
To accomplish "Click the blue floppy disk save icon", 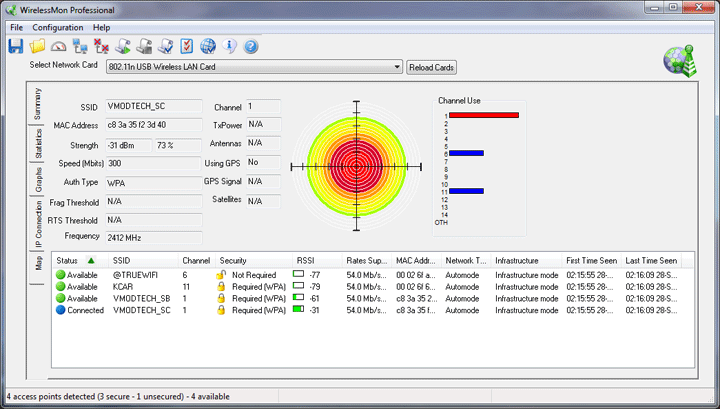I will (16, 46).
